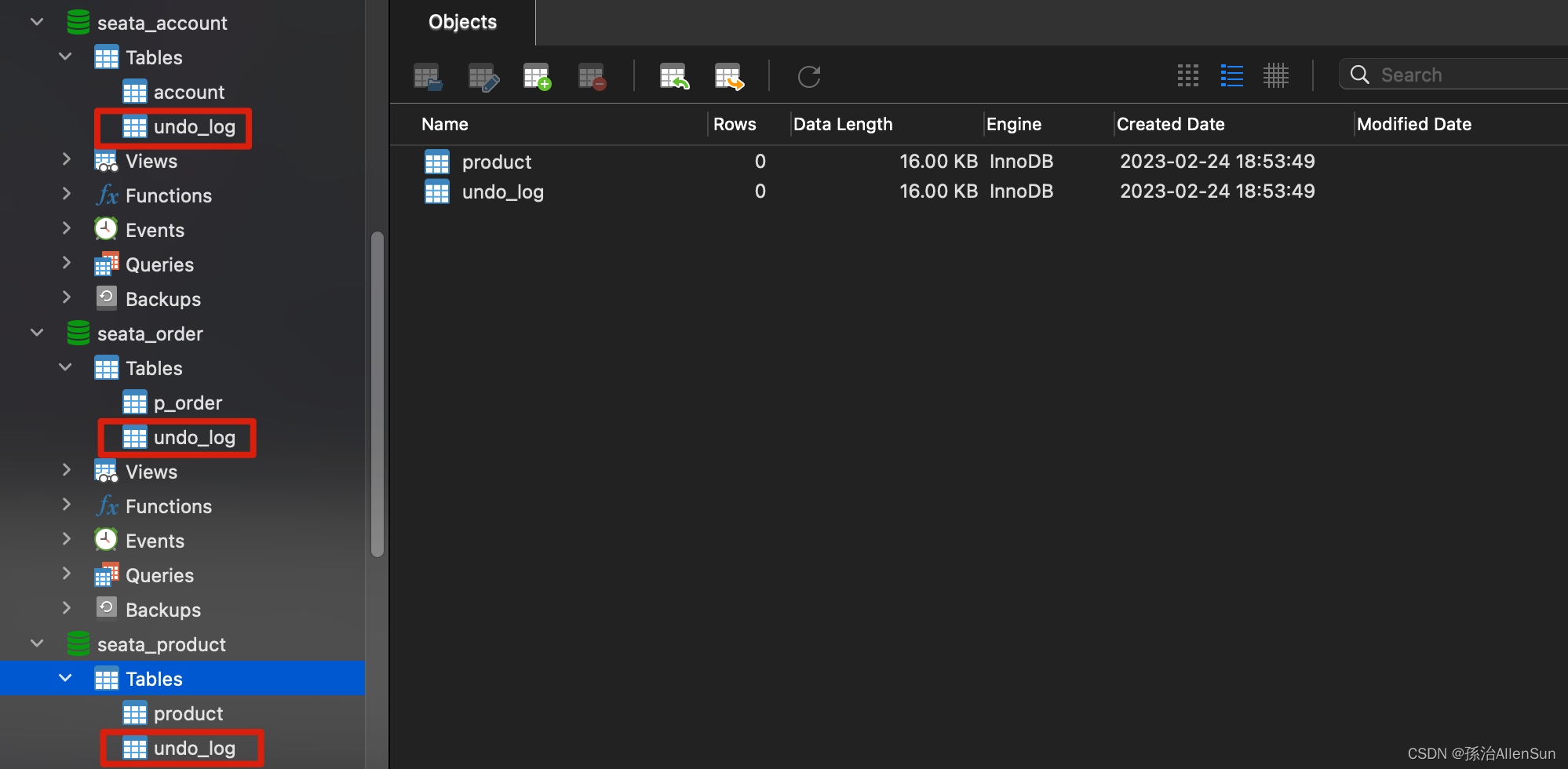Expand Backups under seata_order

click(x=67, y=608)
